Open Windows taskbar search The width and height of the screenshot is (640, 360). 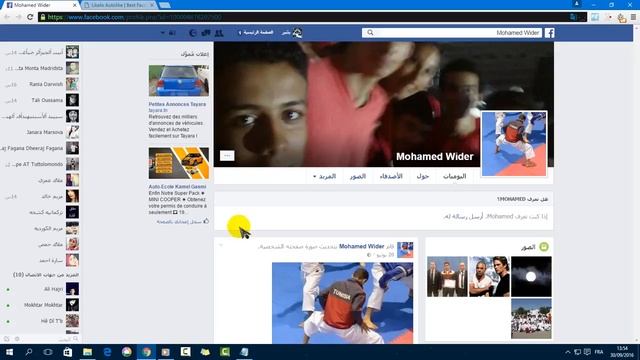coord(29,352)
